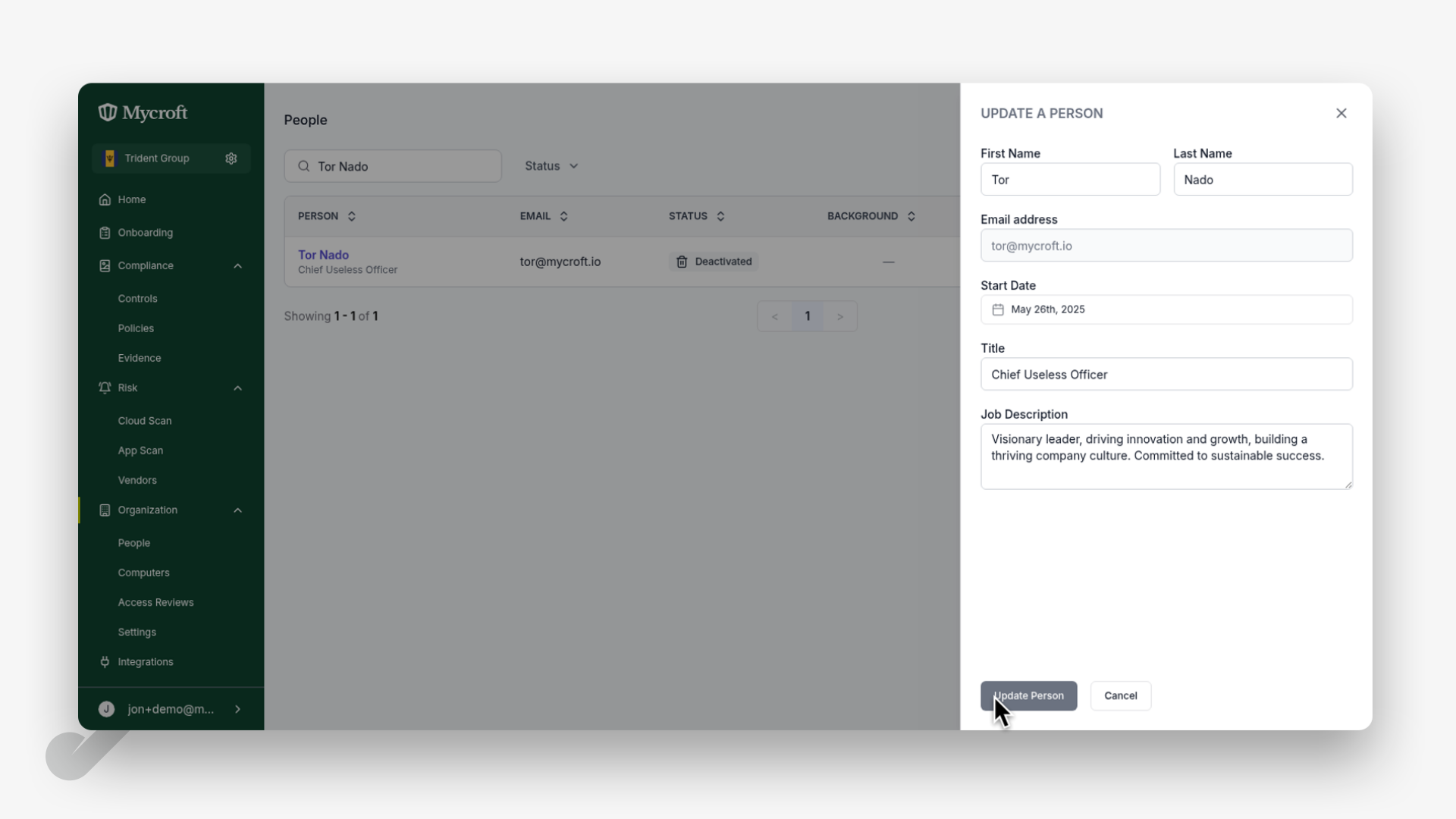Click the search magnifier icon
Screen dimensions: 1456x819
click(x=304, y=166)
